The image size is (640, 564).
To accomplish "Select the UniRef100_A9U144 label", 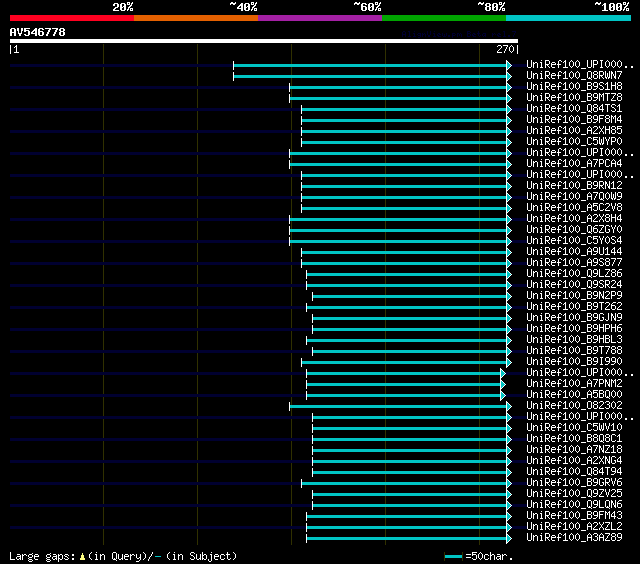I will click(574, 252).
